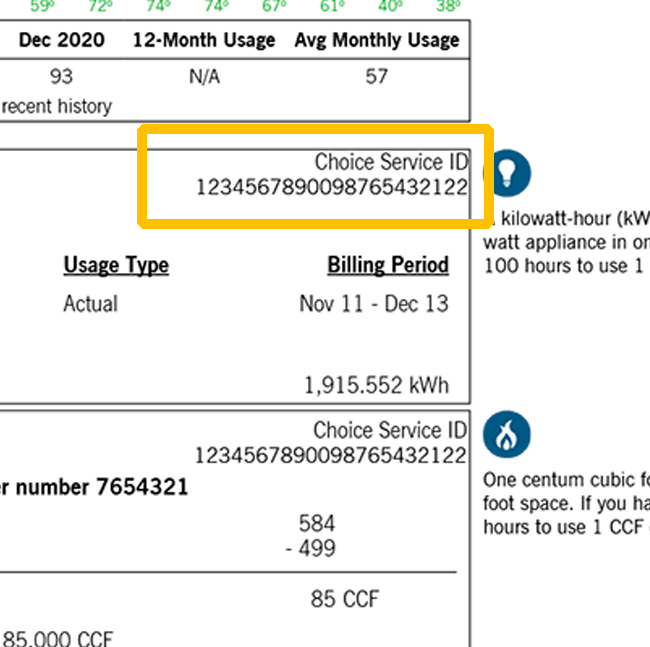The height and width of the screenshot is (647, 650).
Task: Select the Actual usage type value
Action: click(90, 303)
